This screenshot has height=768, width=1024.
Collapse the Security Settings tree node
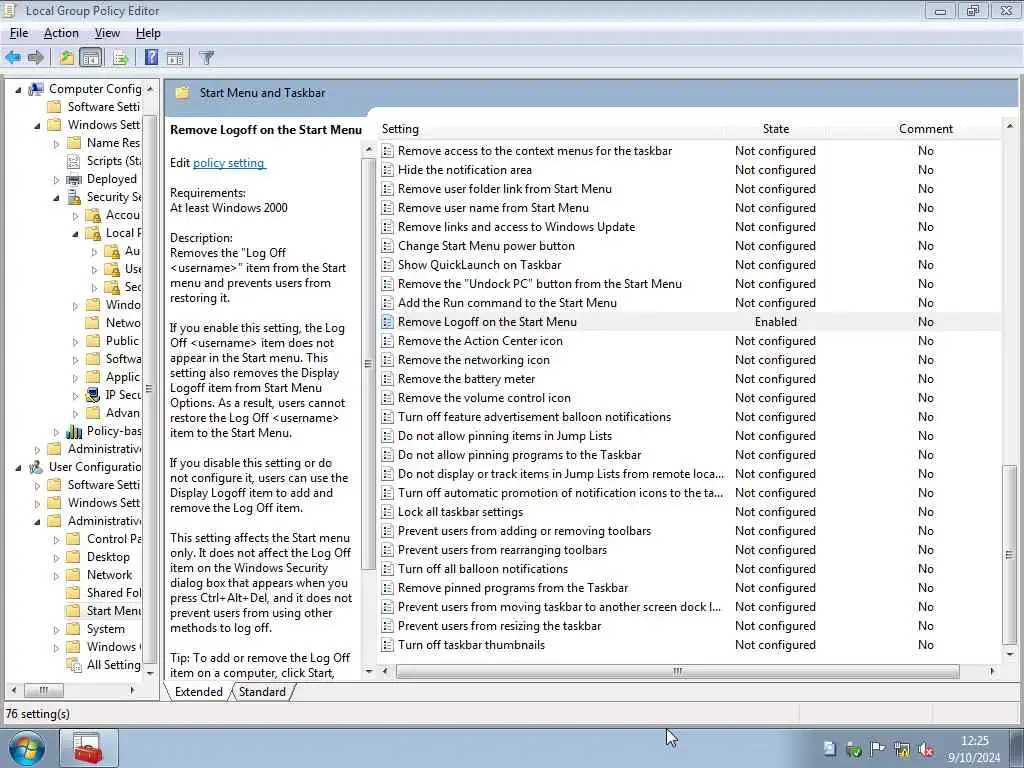[x=56, y=197]
